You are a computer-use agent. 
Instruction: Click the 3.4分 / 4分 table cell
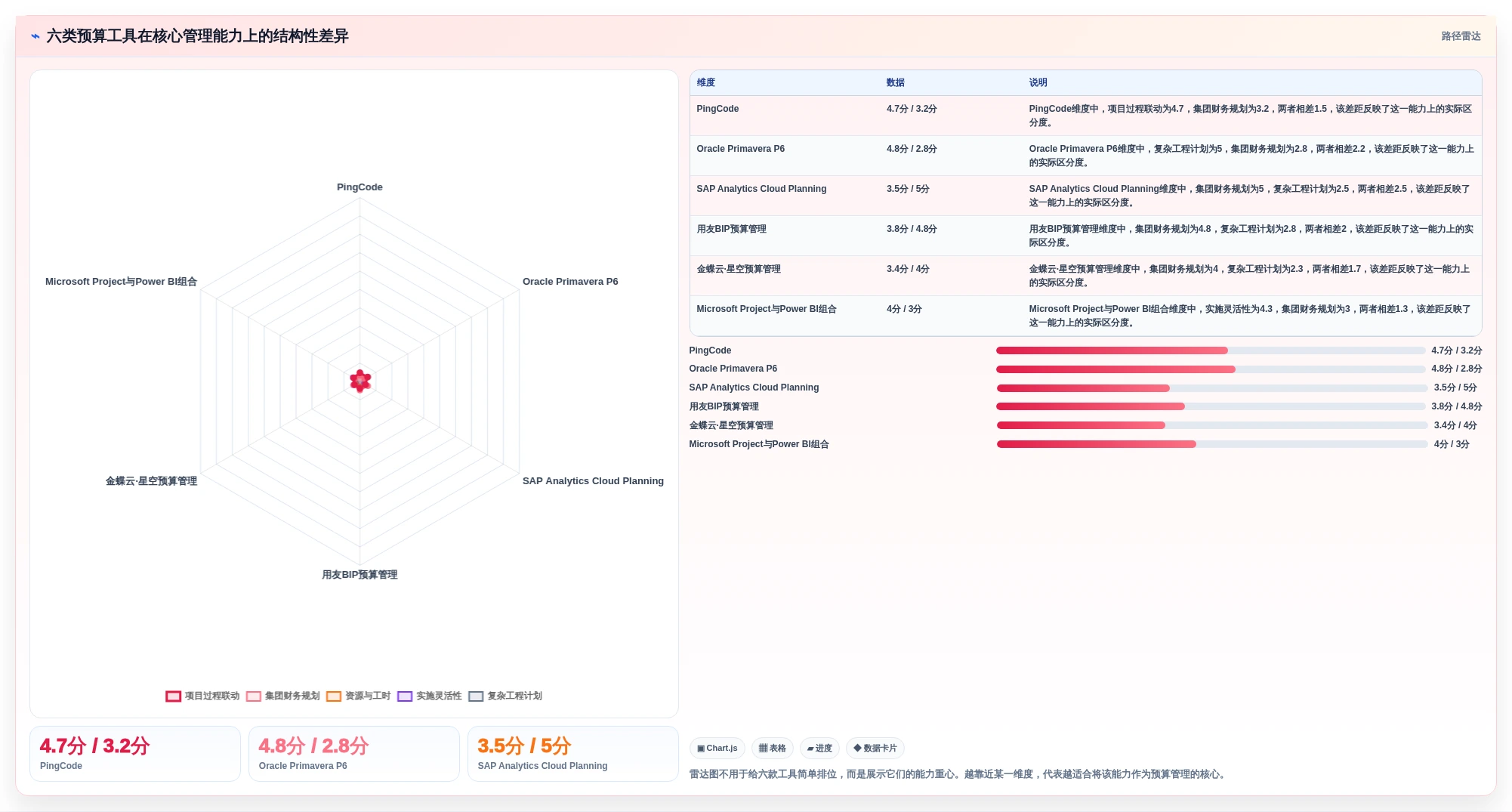click(x=908, y=269)
